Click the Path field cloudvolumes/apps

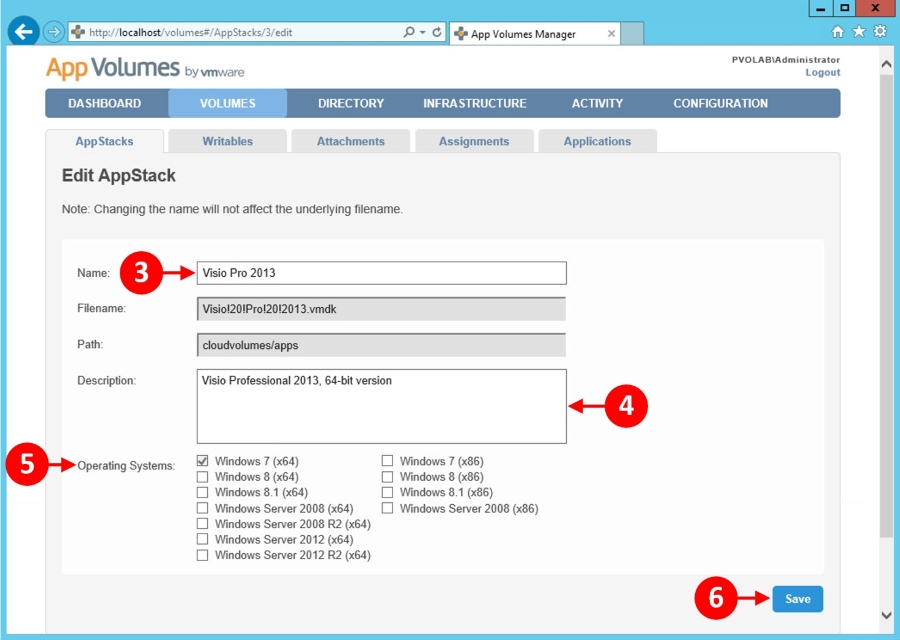(382, 345)
